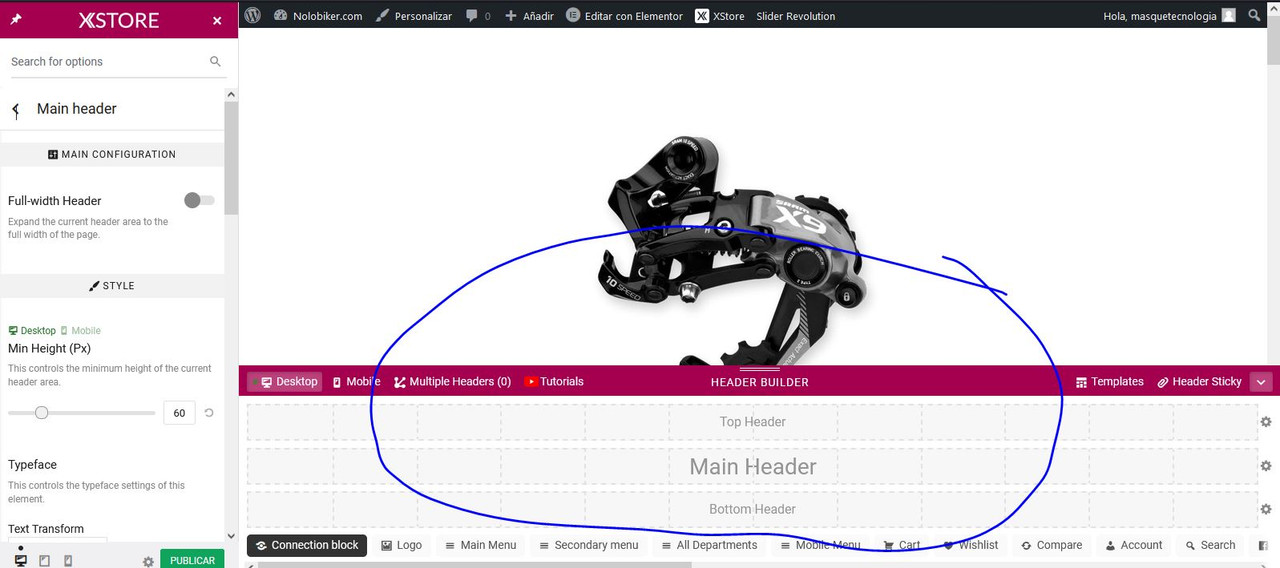The height and width of the screenshot is (568, 1280).
Task: Open the WordPress logo menu
Action: point(253,15)
